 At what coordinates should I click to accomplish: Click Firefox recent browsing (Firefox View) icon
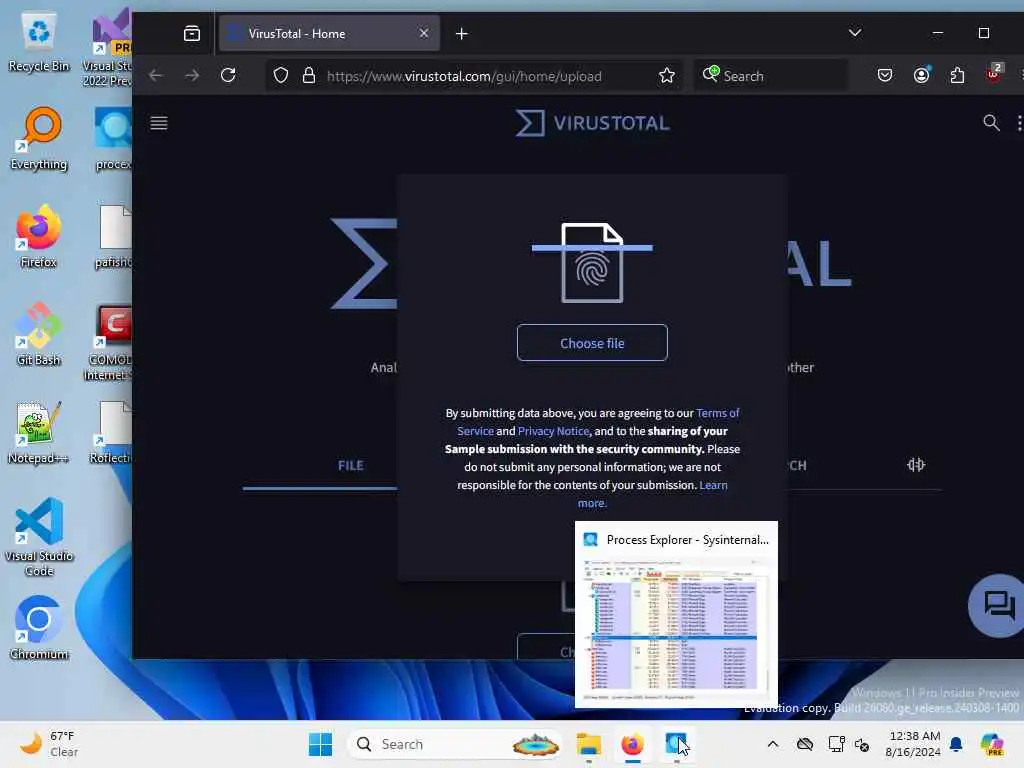[192, 33]
